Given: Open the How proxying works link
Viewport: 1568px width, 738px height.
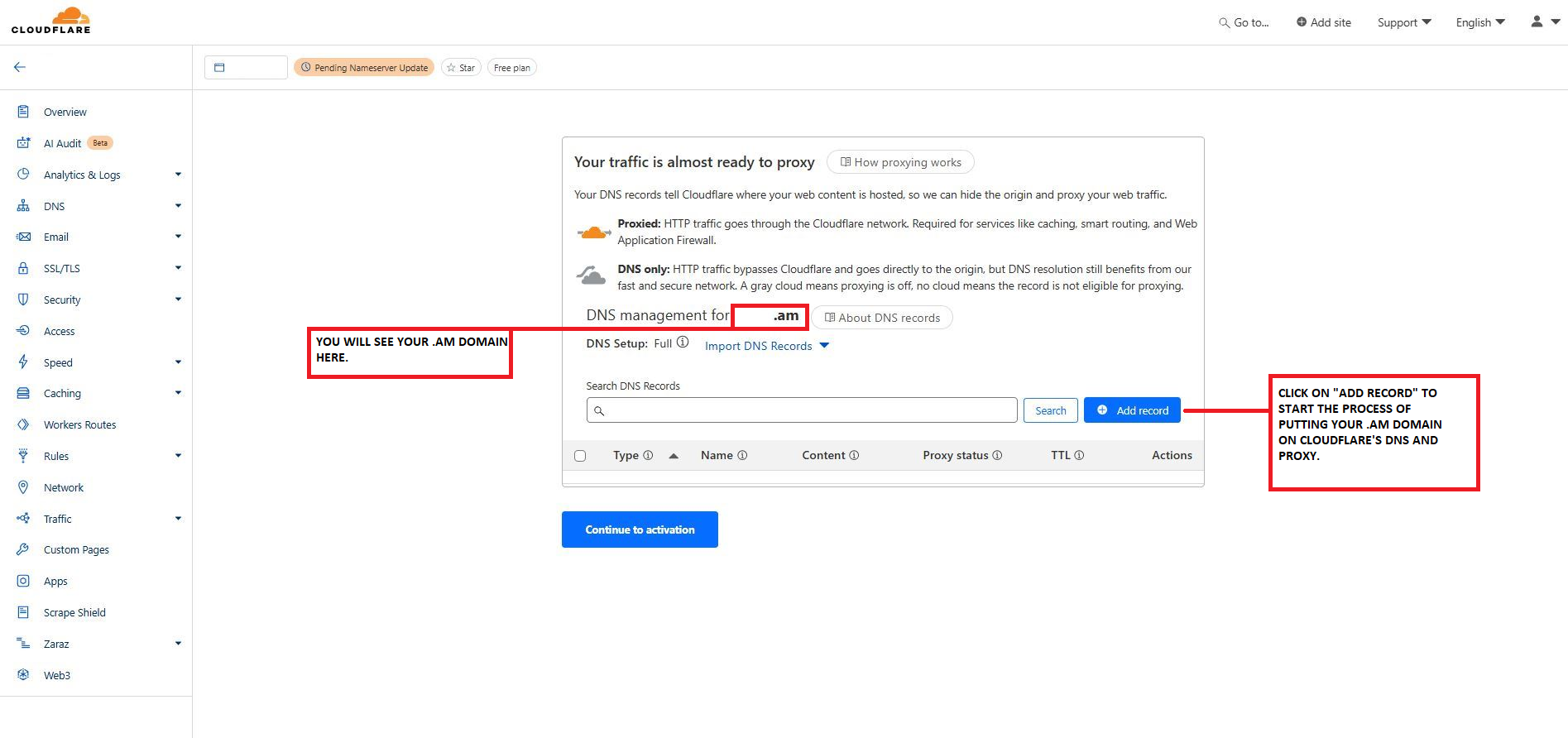Looking at the screenshot, I should click(x=900, y=162).
